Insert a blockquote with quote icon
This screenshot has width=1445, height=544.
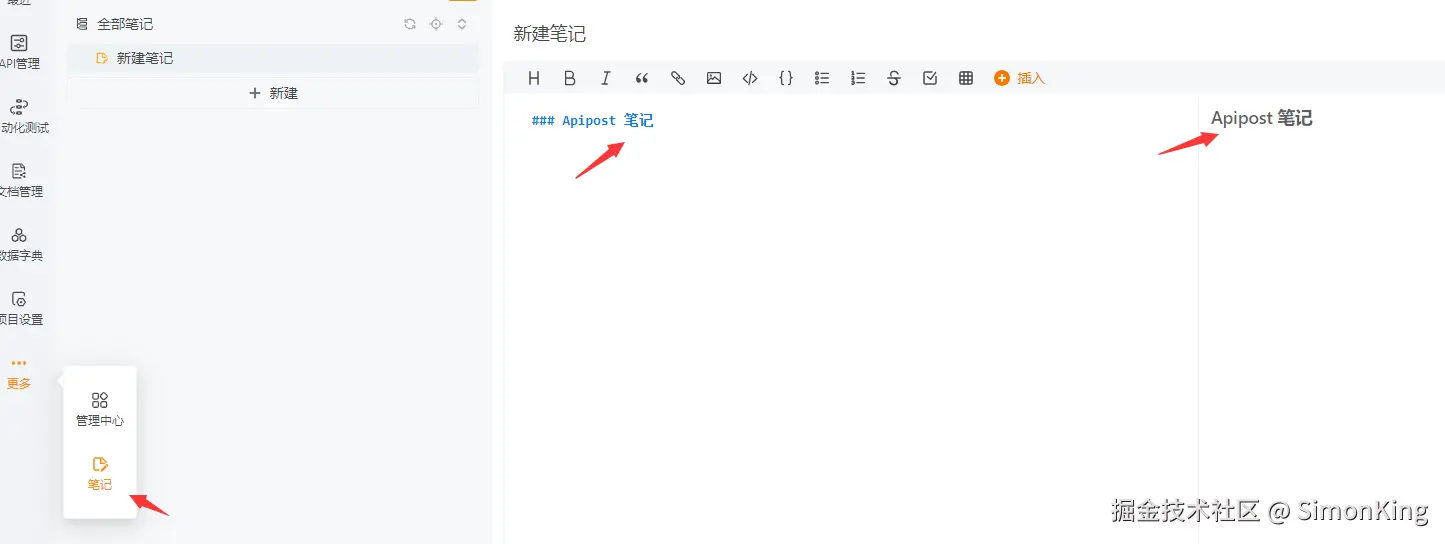coord(642,78)
